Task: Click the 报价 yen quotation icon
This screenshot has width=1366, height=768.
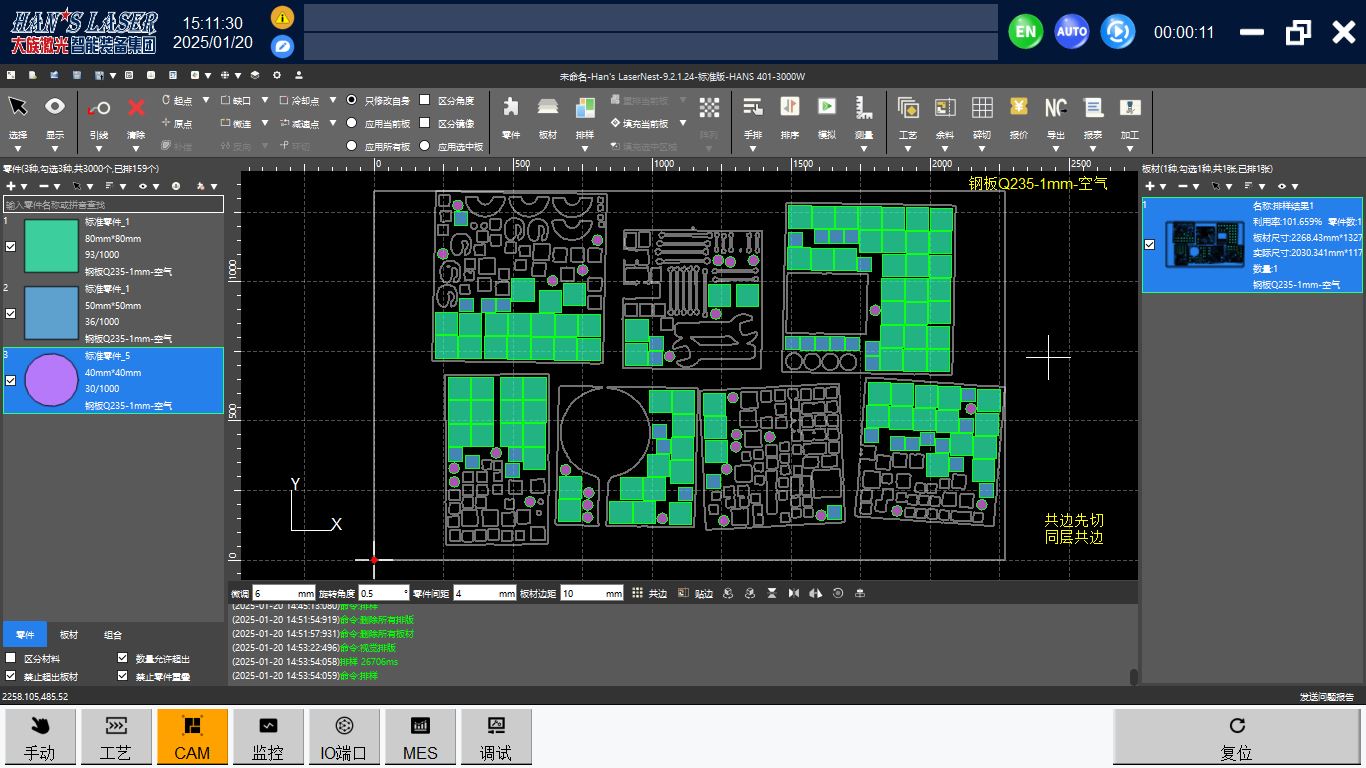Action: point(1019,107)
